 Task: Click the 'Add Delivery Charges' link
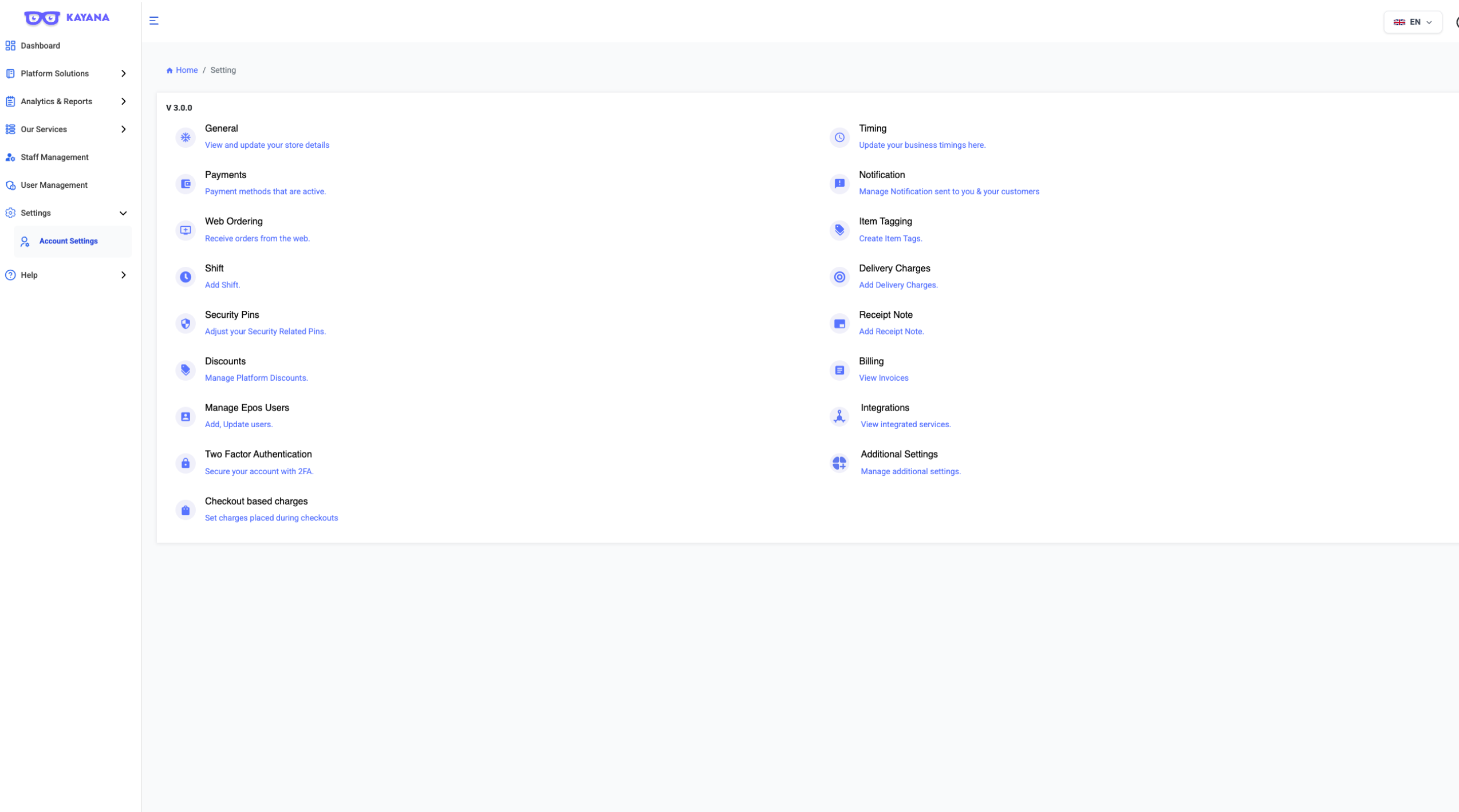898,285
